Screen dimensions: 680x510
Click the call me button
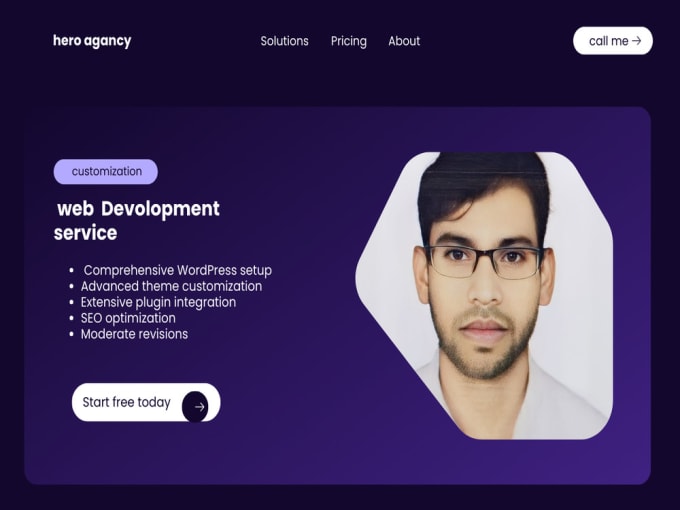[613, 41]
